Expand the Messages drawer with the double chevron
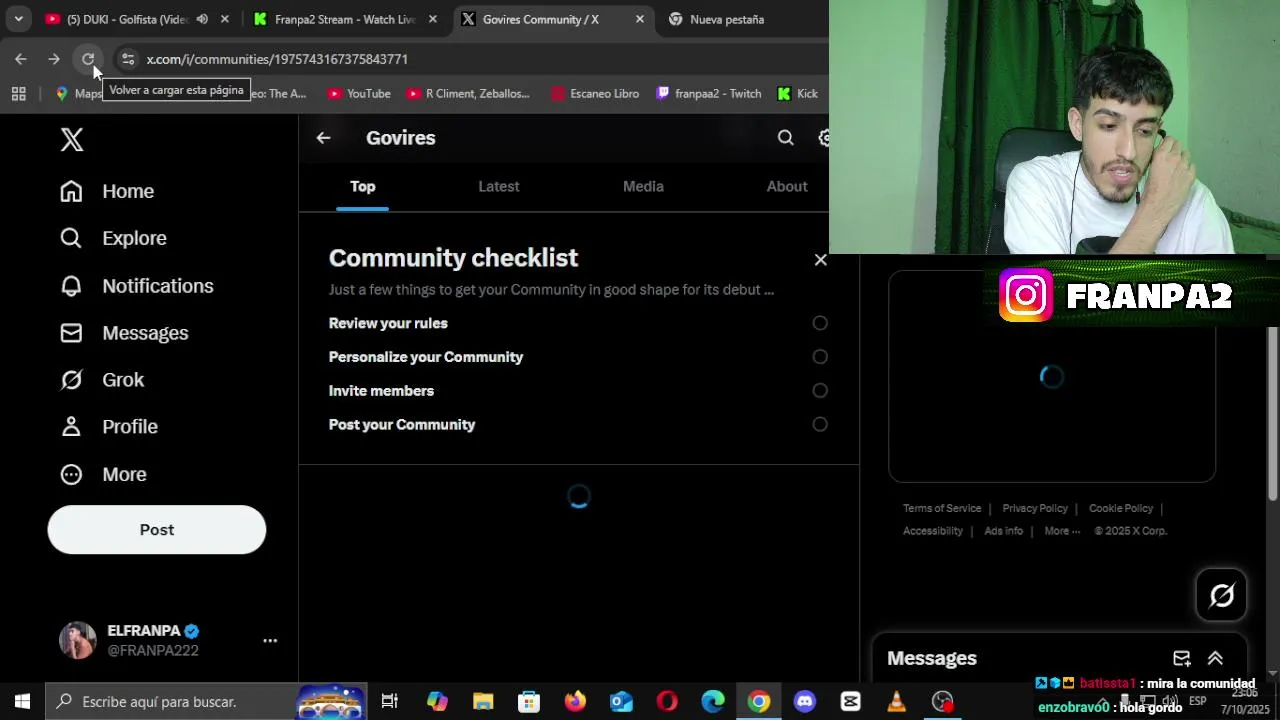Image resolution: width=1280 pixels, height=720 pixels. pyautogui.click(x=1215, y=658)
